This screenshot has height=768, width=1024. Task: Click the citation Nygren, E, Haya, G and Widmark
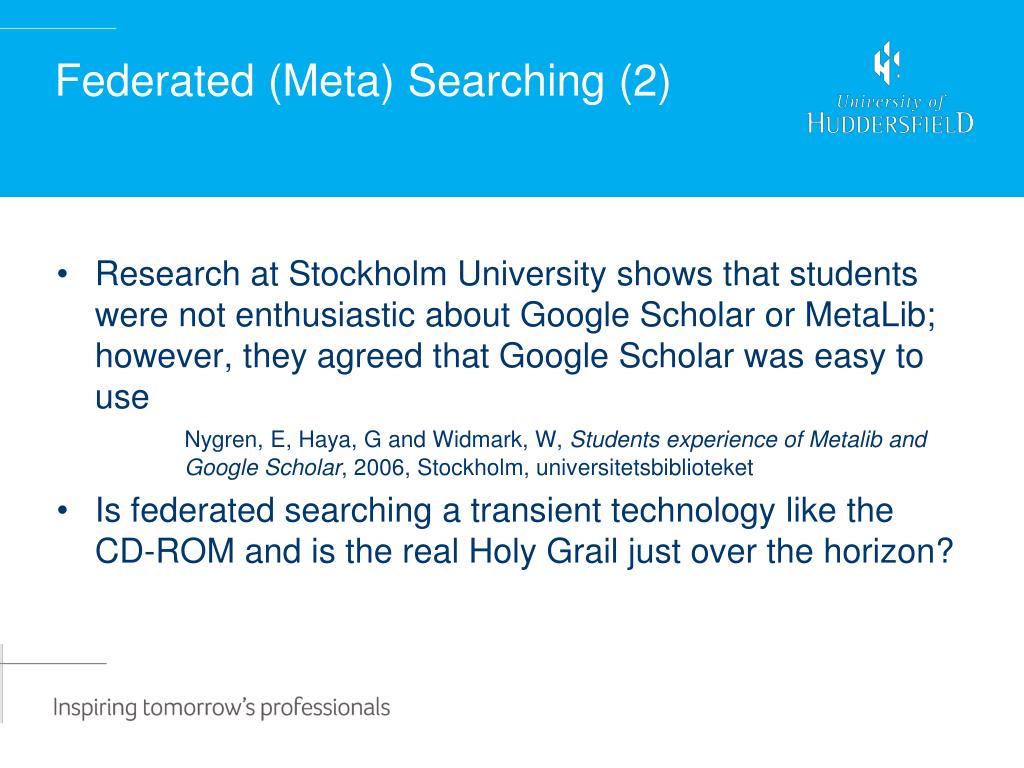click(x=373, y=440)
